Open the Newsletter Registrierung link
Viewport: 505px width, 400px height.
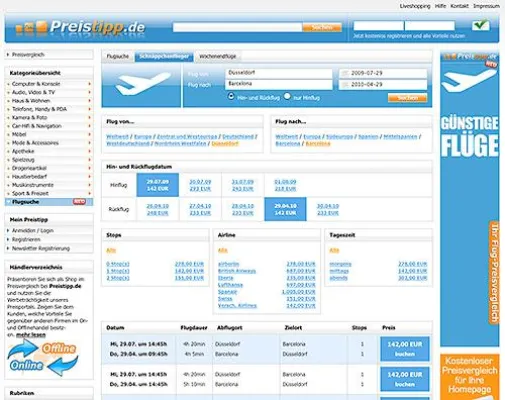tap(41, 248)
